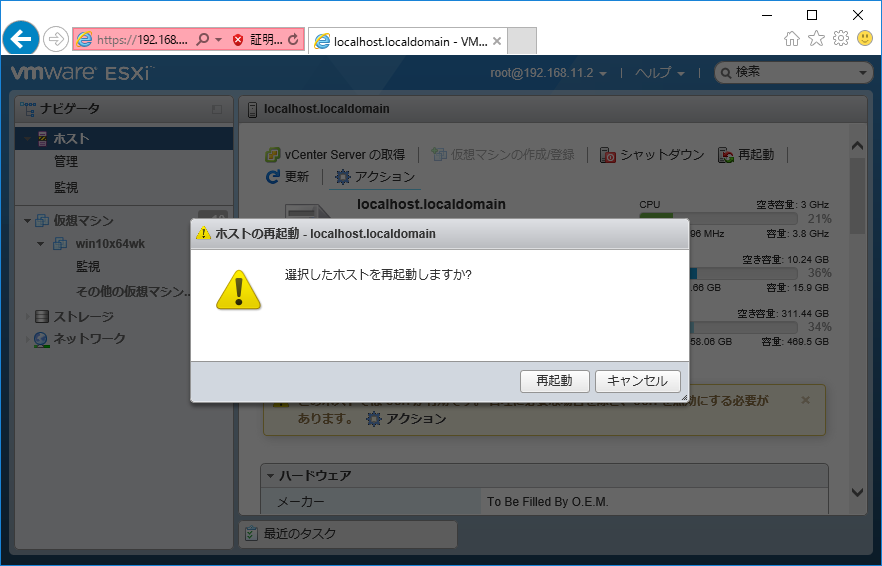Collapse the ハードウェア section

(271, 476)
